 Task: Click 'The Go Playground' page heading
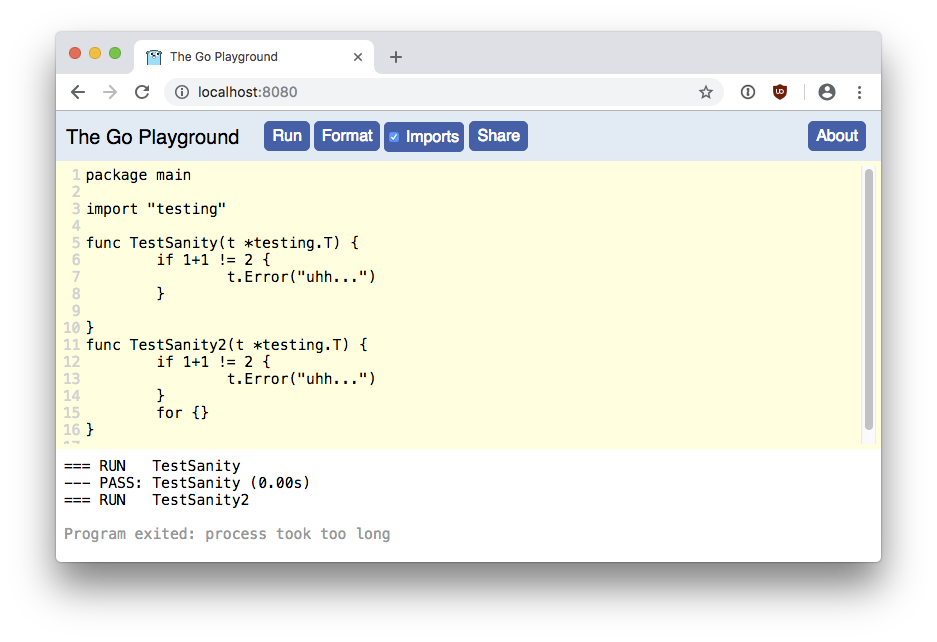pos(152,137)
